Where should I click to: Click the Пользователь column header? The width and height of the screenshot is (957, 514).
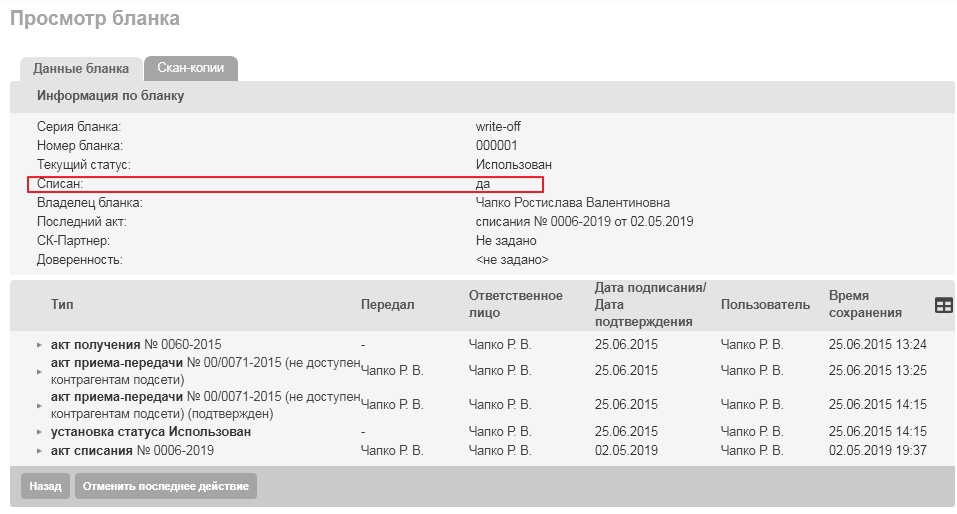765,304
